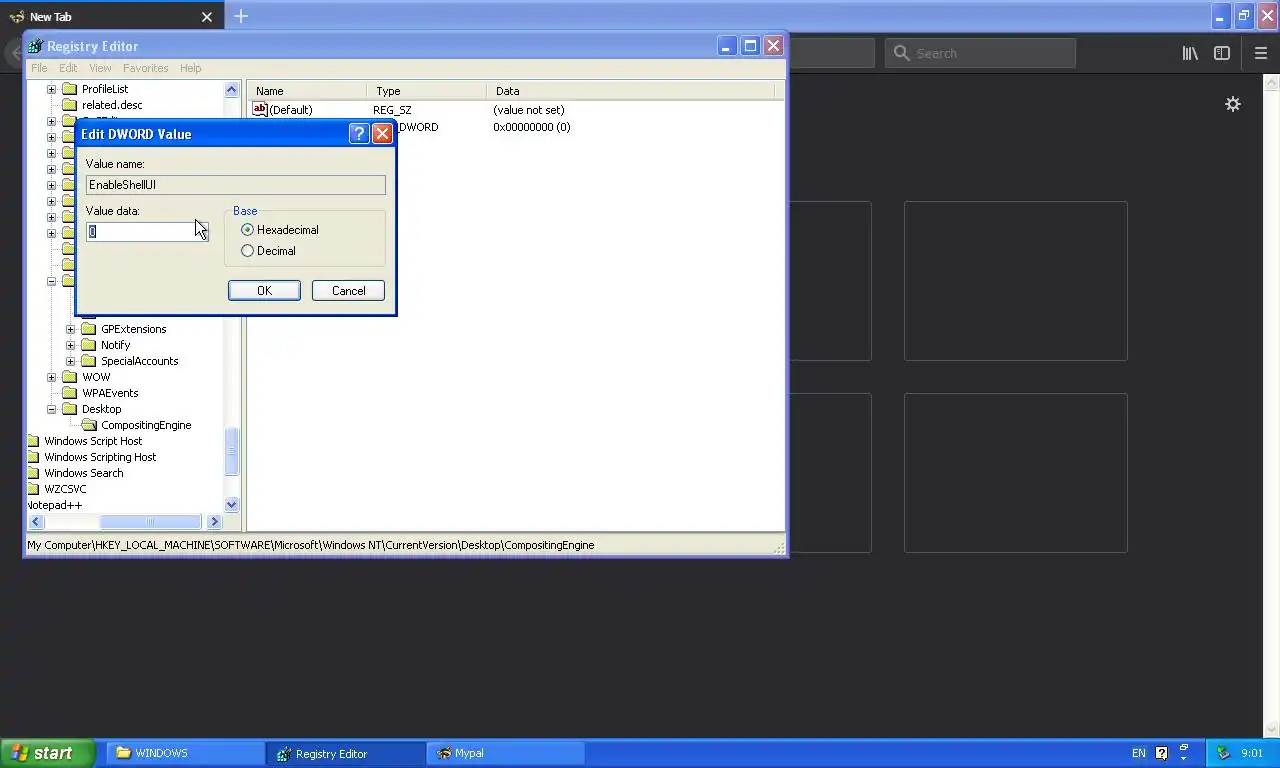Close the New Tab tab in Mypal

click(x=208, y=17)
